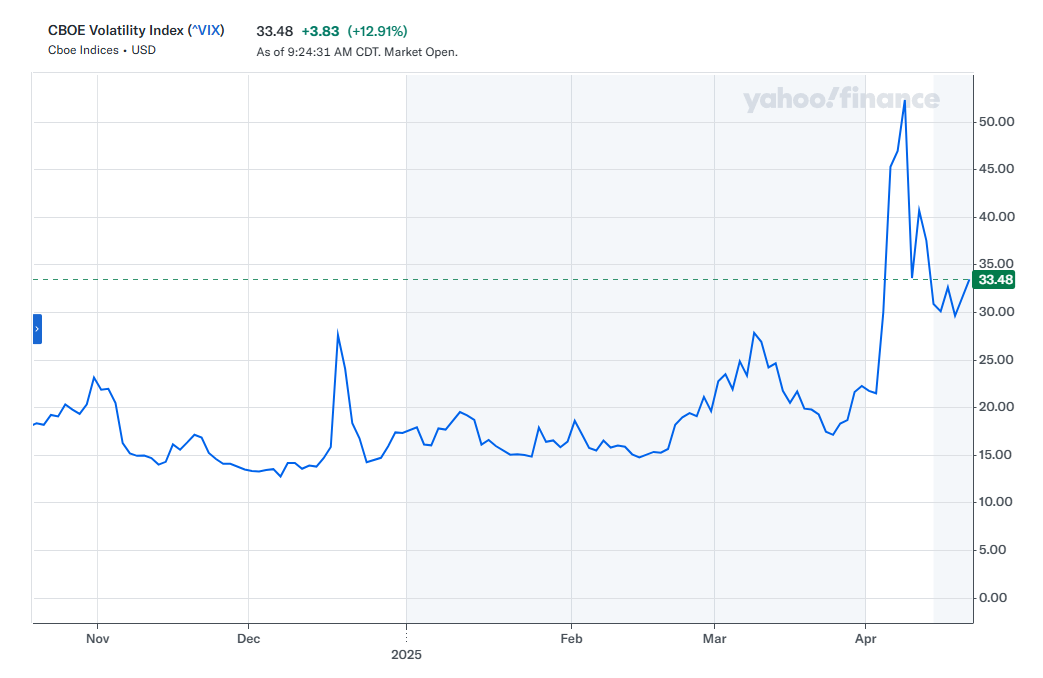Click the April peak of the VIX line
The width and height of the screenshot is (1043, 678).
tap(905, 102)
